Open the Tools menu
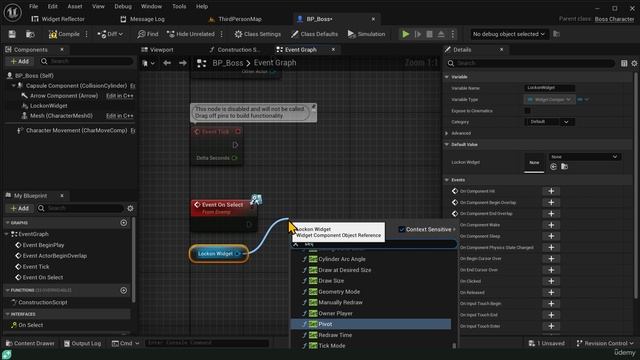This screenshot has width=640, height=360. point(179,7)
